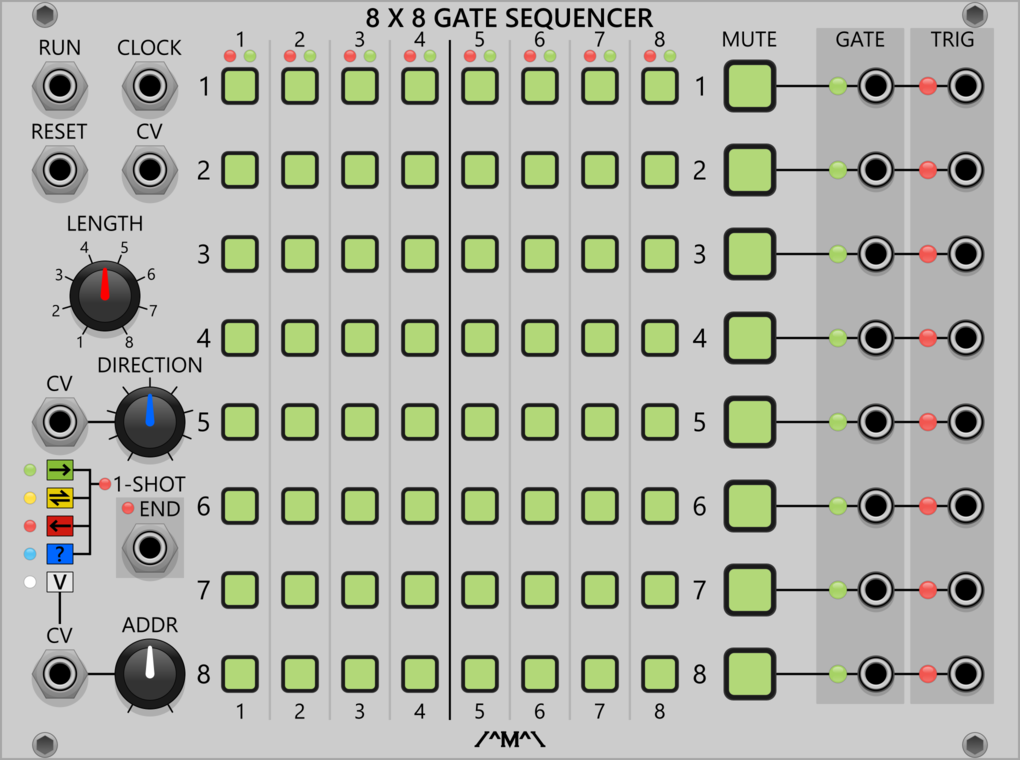This screenshot has width=1020, height=760.
Task: Toggle the MUTE button for row 3
Action: tap(750, 254)
